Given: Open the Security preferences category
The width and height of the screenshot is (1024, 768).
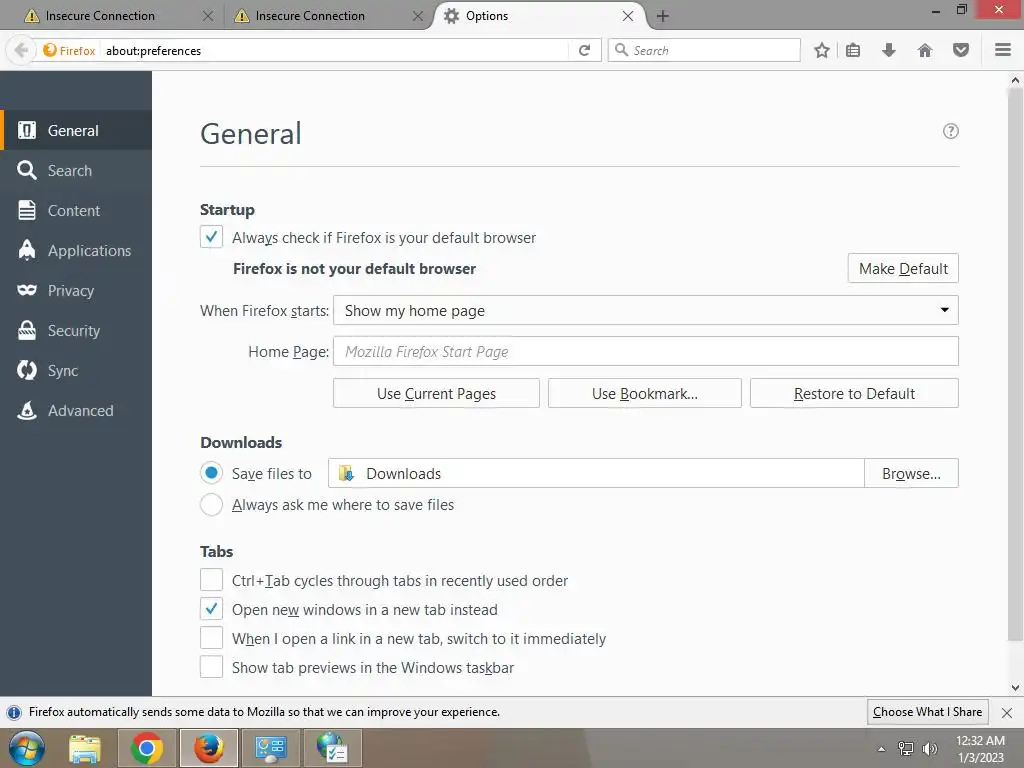Looking at the screenshot, I should pos(76,330).
